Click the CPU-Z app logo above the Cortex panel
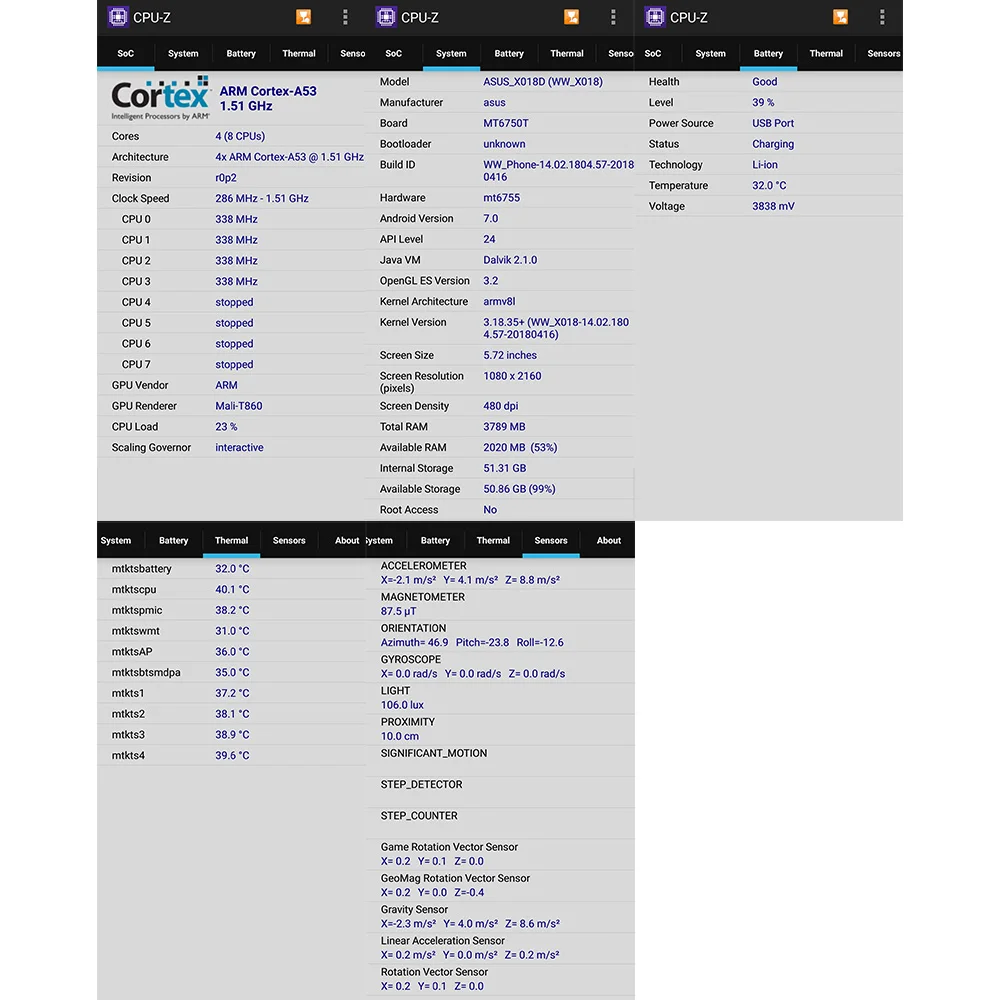Screen dimensions: 1000x1000 [117, 17]
